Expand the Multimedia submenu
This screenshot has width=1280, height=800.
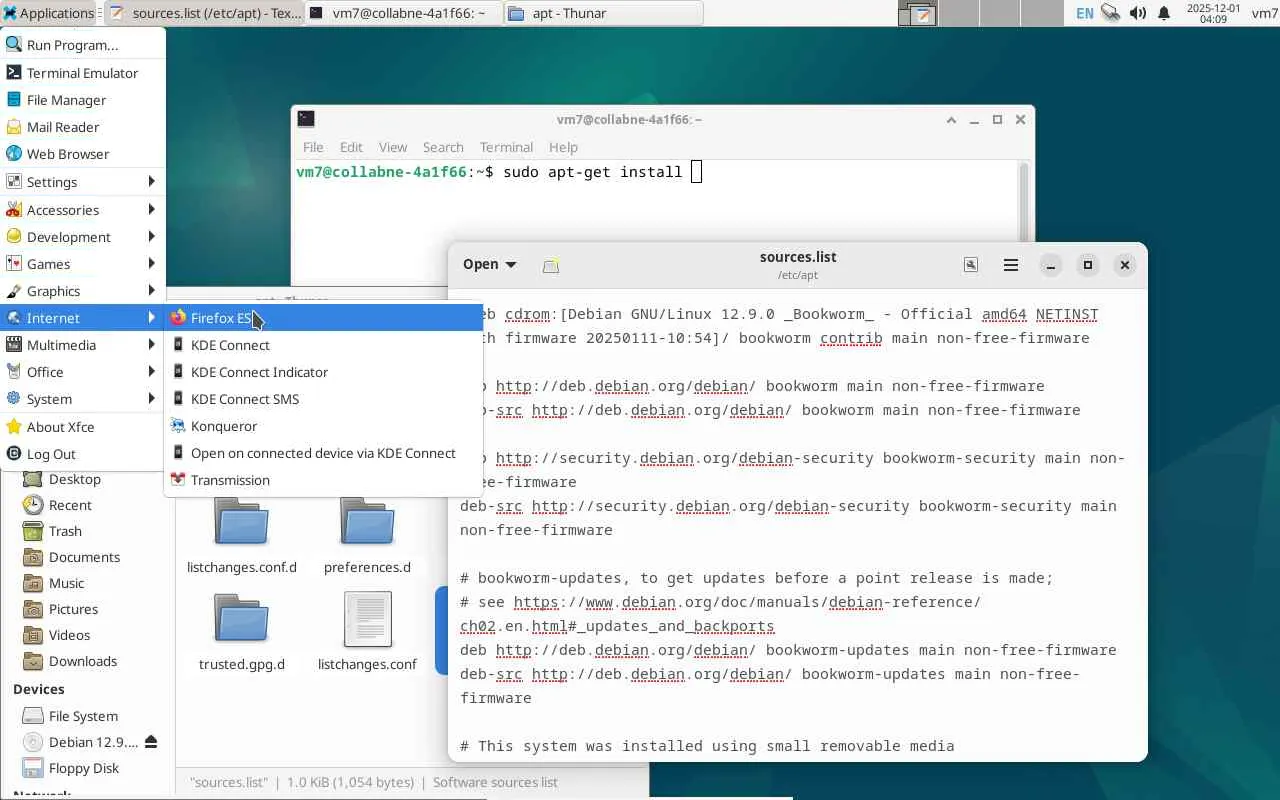[x=83, y=345]
